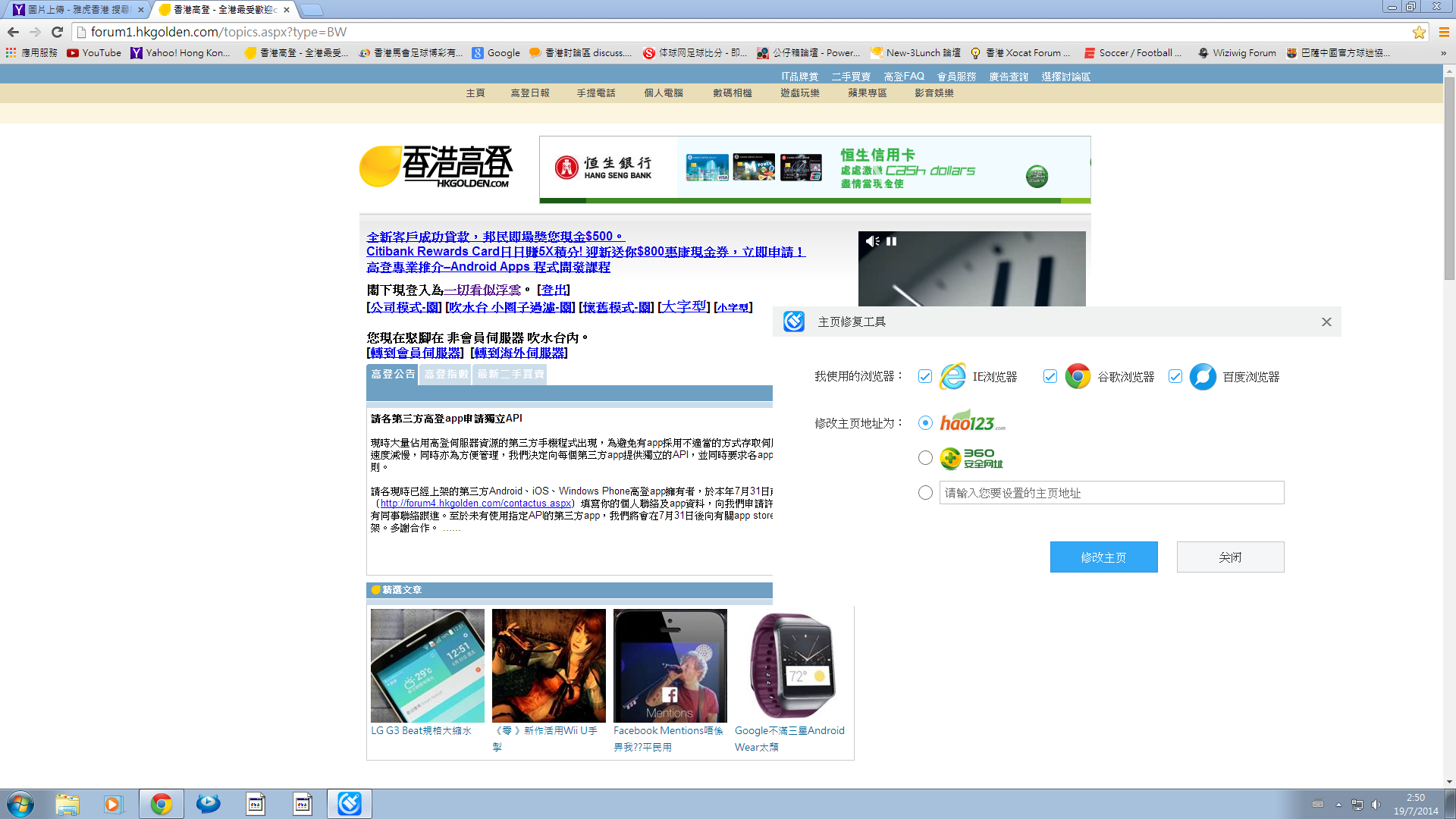
Task: Open Windows Explorer from the taskbar
Action: [x=67, y=804]
